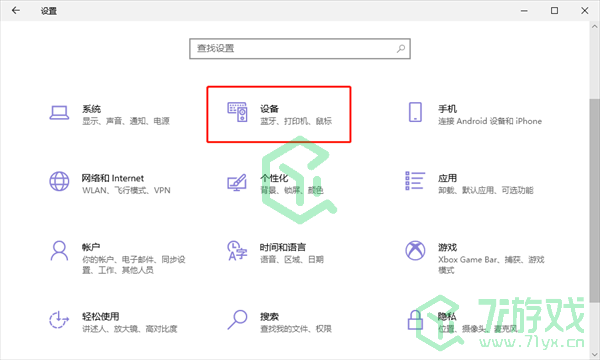This screenshot has width=600, height=360.
Task: Open the 应用 list icon
Action: click(x=415, y=181)
